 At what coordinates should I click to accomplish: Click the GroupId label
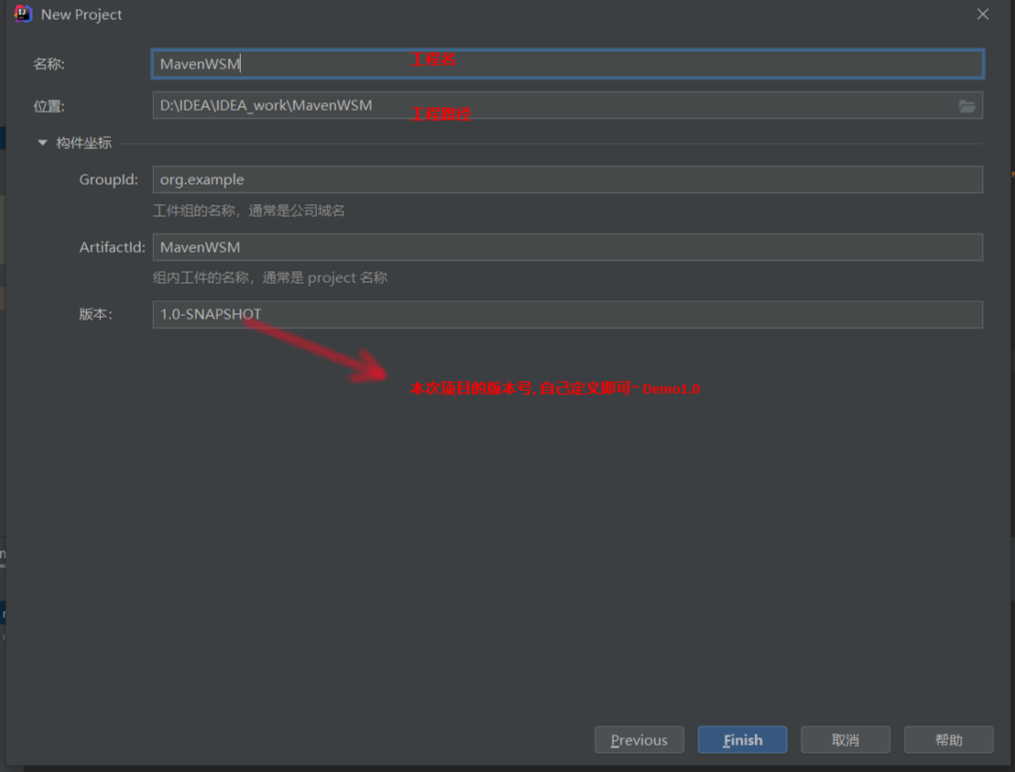108,179
